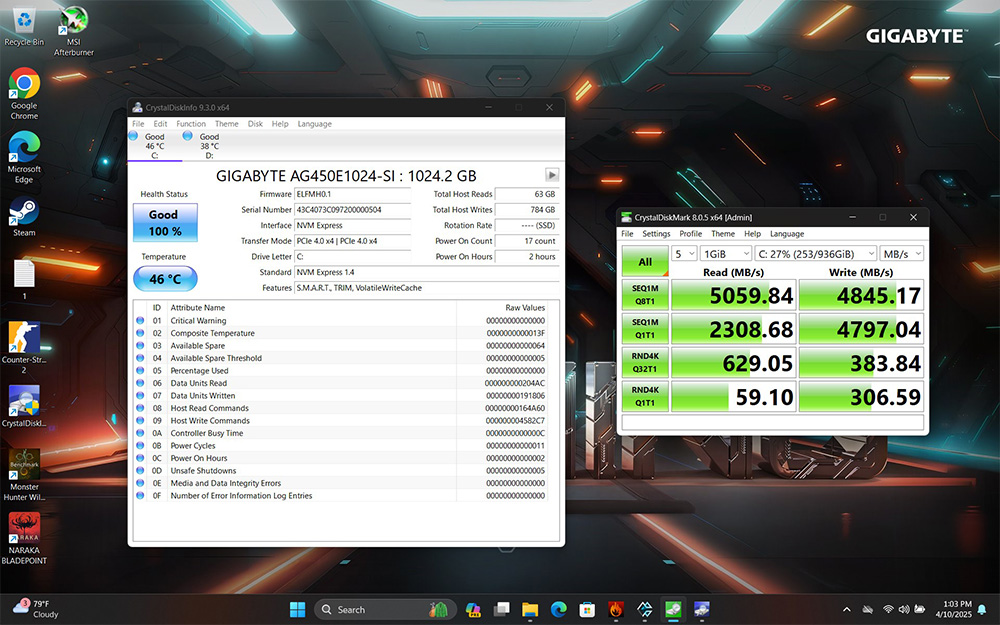Open the Help menu in CrystalDiskInfo
Screen dimensions: 1000x625
click(280, 124)
